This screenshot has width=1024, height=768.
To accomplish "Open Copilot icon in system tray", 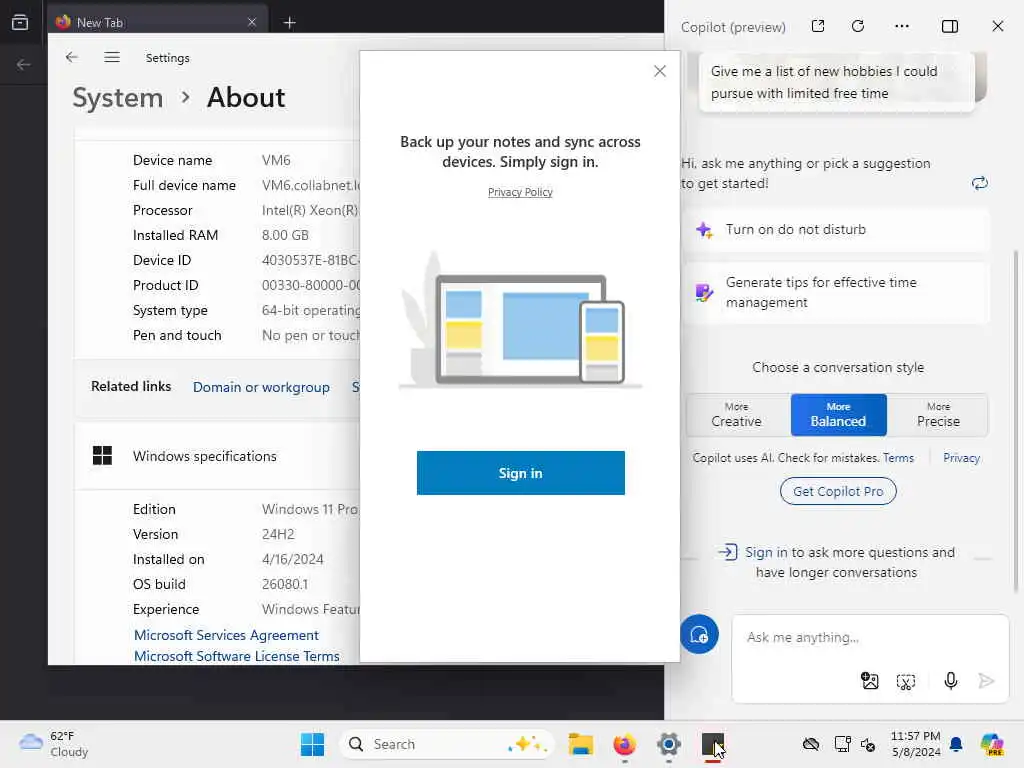I will point(992,744).
